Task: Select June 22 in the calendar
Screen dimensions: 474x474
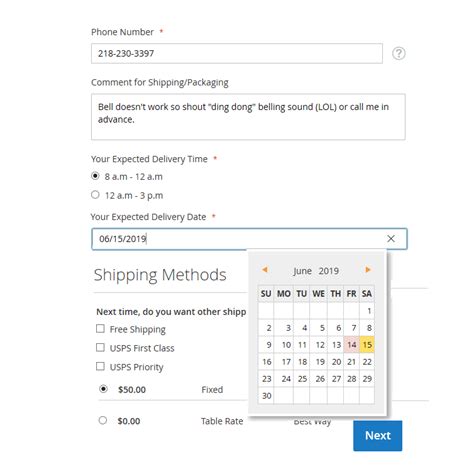Action: coord(367,362)
